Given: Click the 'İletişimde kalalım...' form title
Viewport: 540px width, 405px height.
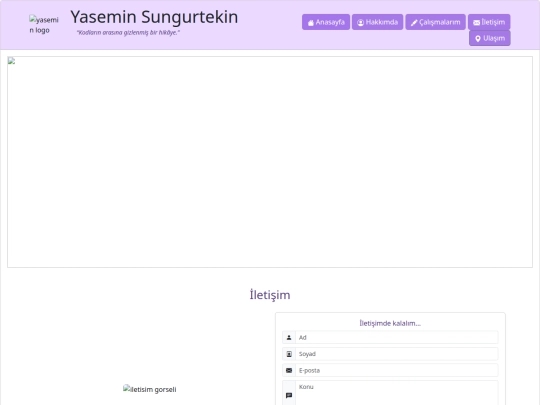Looking at the screenshot, I should (390, 323).
